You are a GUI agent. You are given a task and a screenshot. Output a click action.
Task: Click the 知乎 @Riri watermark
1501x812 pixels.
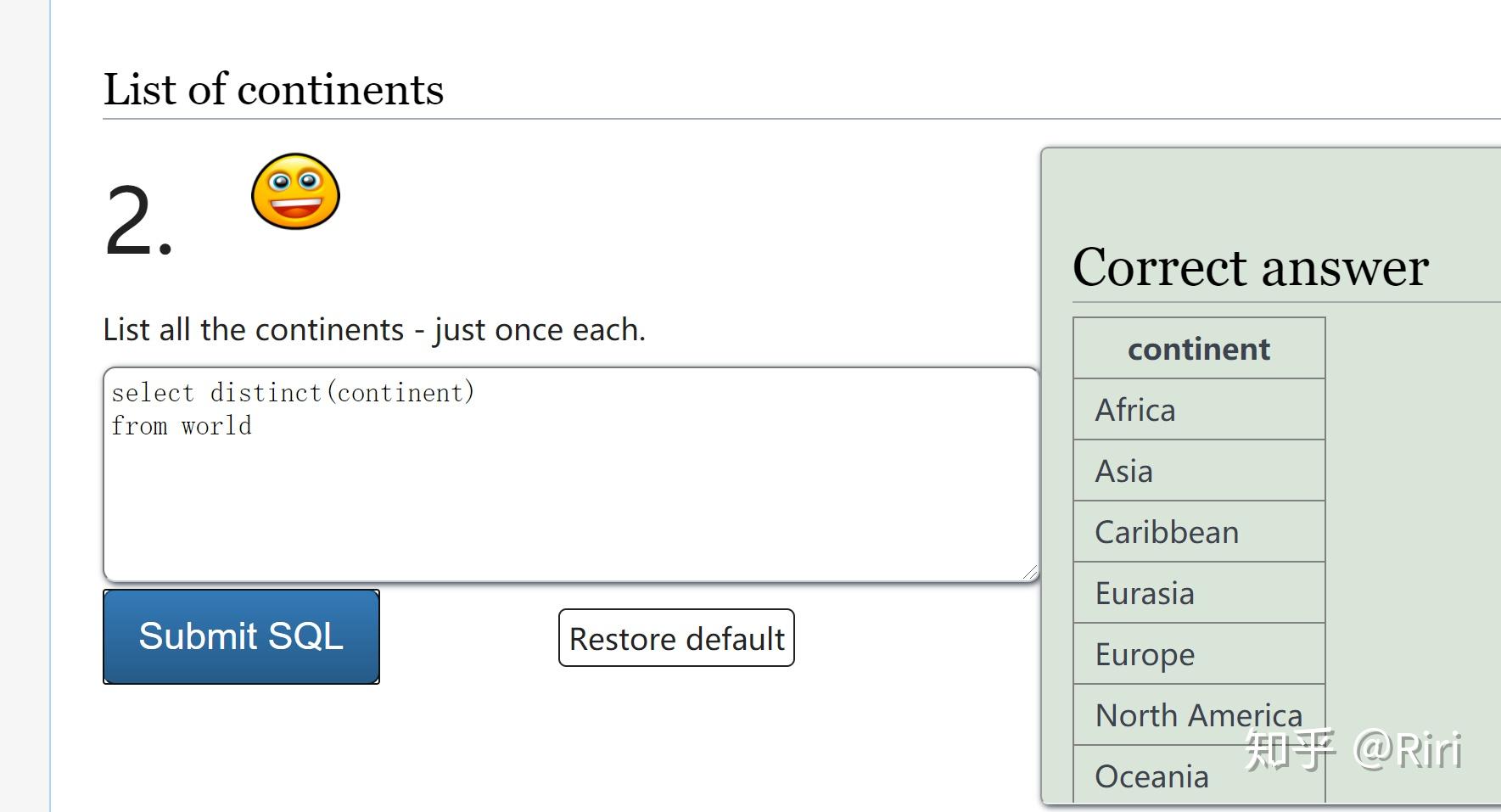coord(1353,750)
